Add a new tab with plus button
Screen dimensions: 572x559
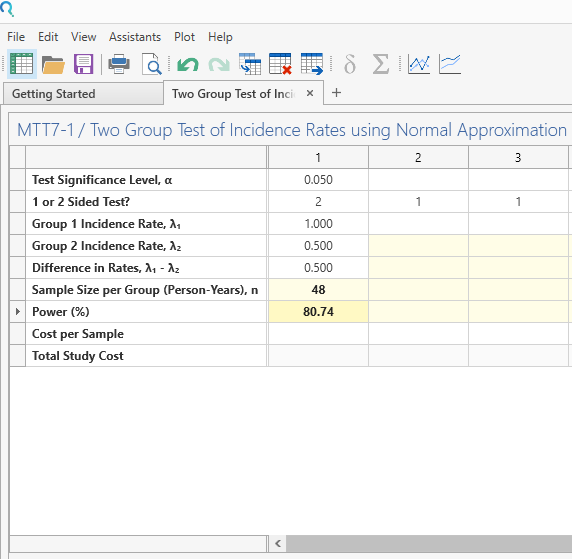coord(337,93)
